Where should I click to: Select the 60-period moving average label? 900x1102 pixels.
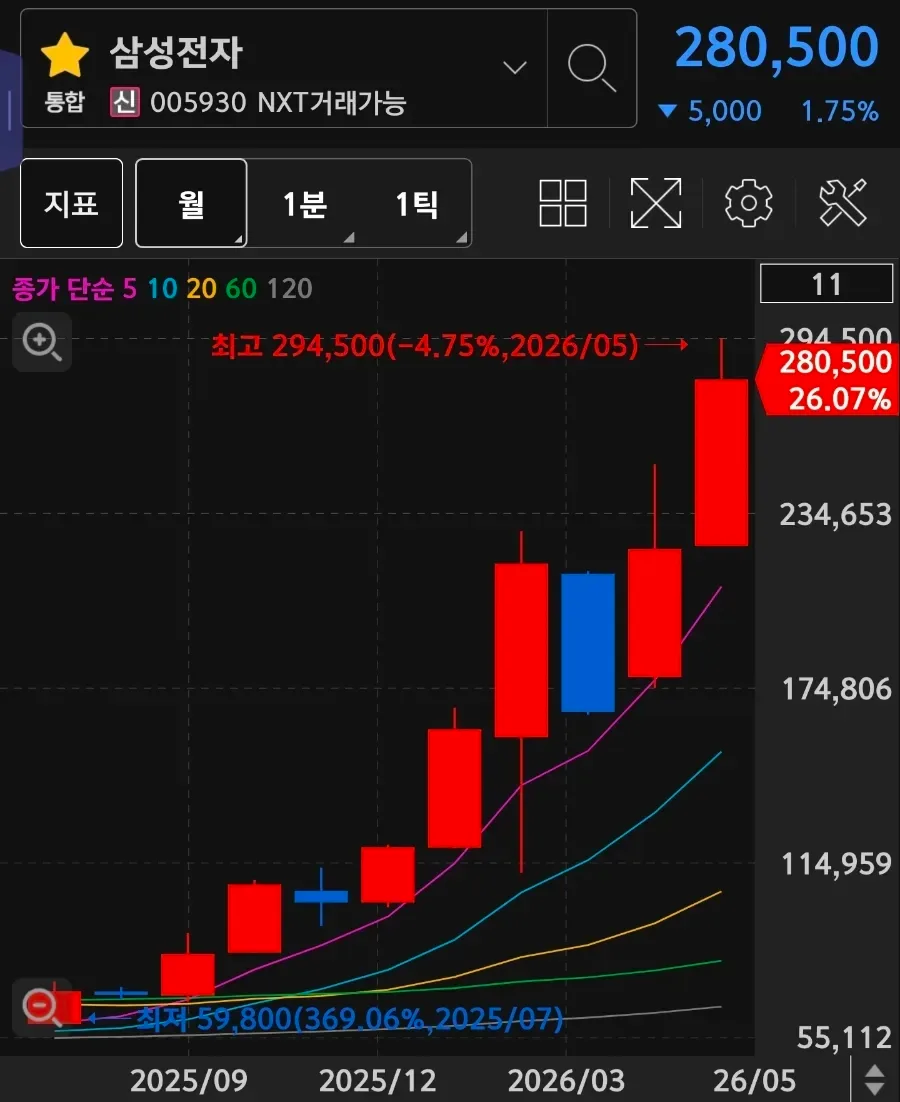[x=241, y=289]
